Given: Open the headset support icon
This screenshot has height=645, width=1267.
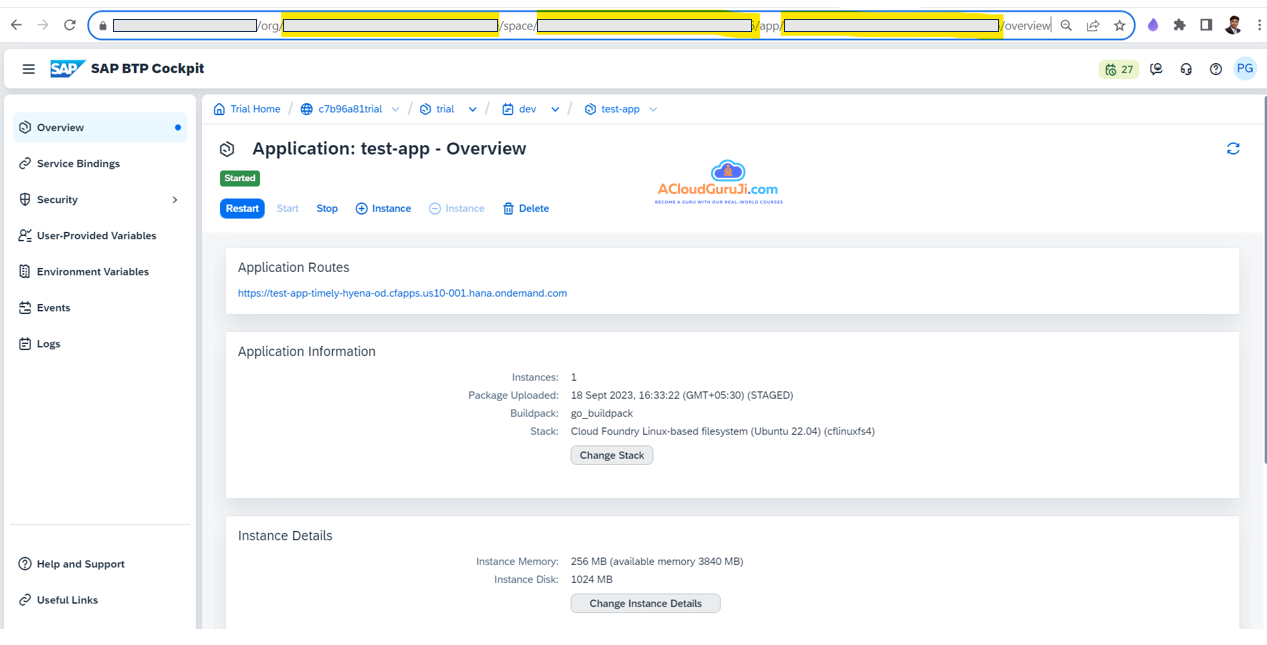Looking at the screenshot, I should pos(1186,69).
